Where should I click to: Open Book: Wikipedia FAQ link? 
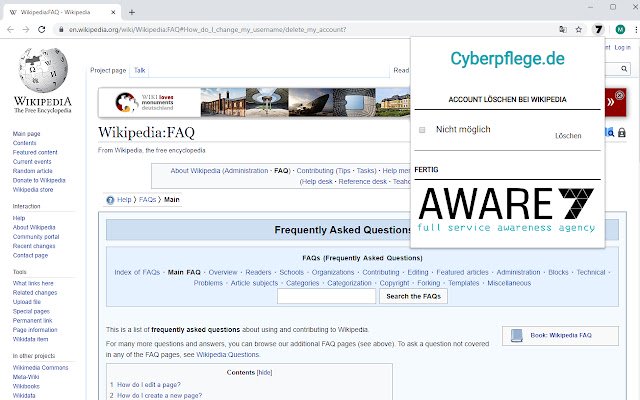[561, 336]
